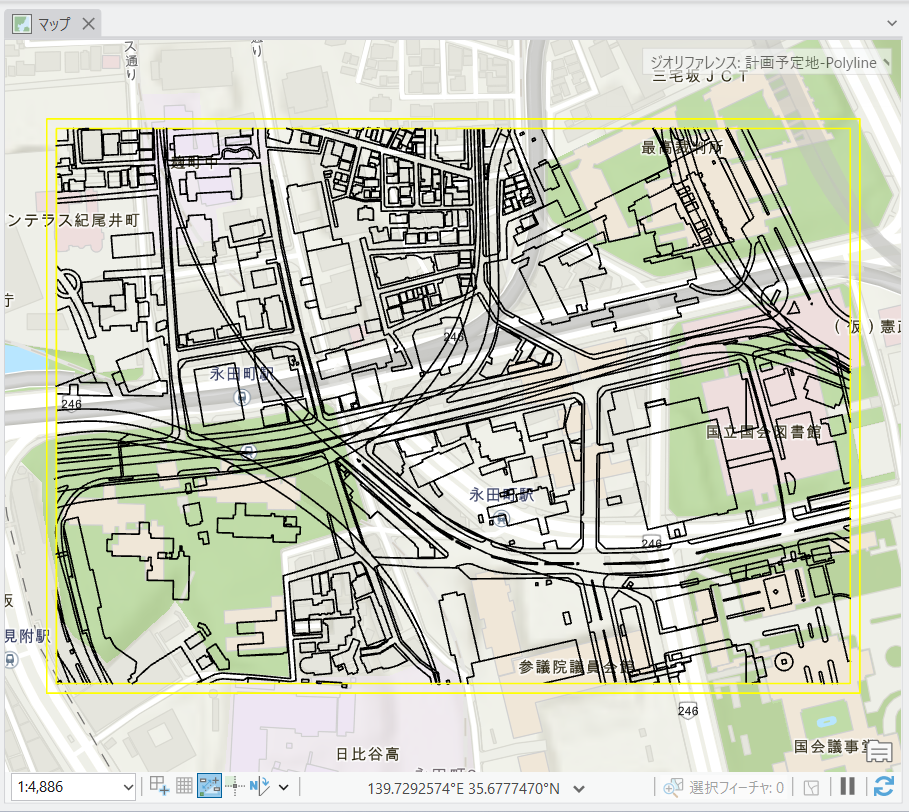Click the add map scale icon beside scale box
The image size is (909, 812).
coord(159,787)
